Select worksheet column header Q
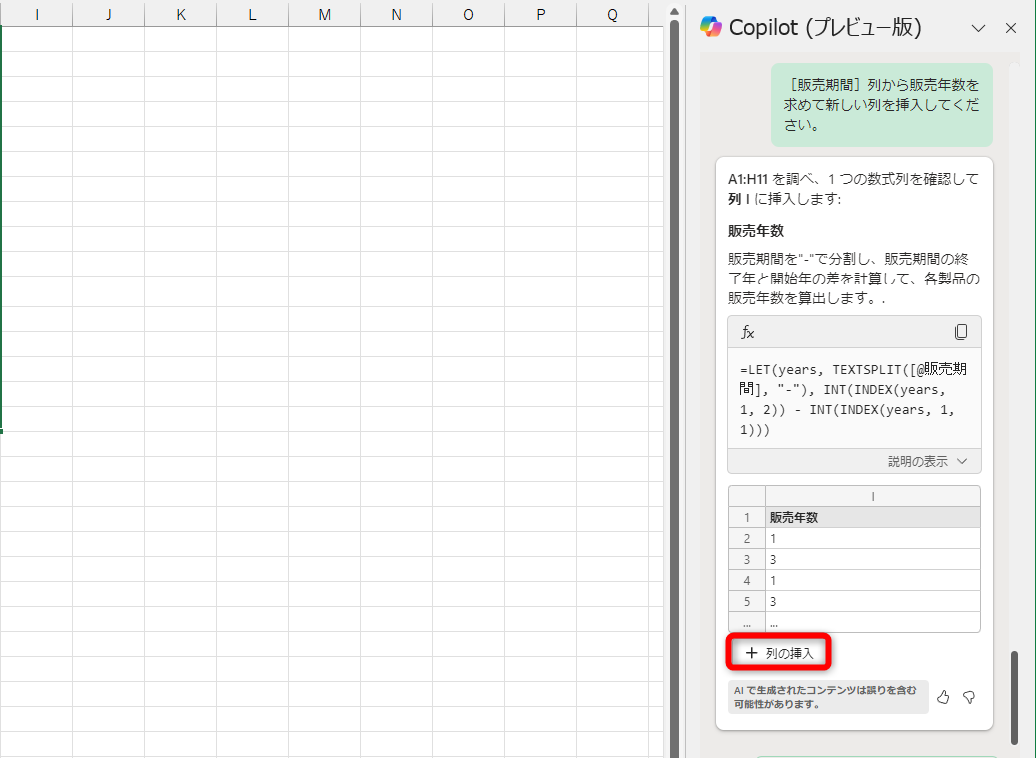Screen dimensions: 1036x758 pos(612,14)
